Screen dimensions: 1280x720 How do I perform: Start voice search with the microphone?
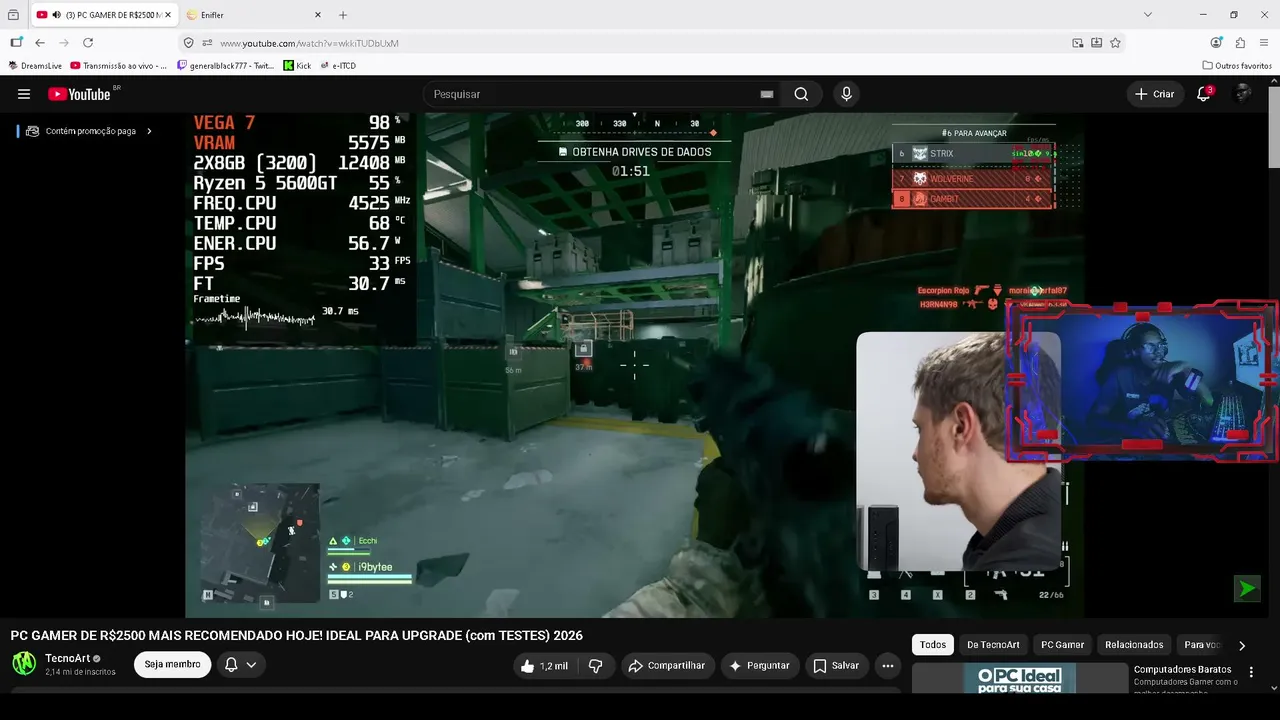846,94
